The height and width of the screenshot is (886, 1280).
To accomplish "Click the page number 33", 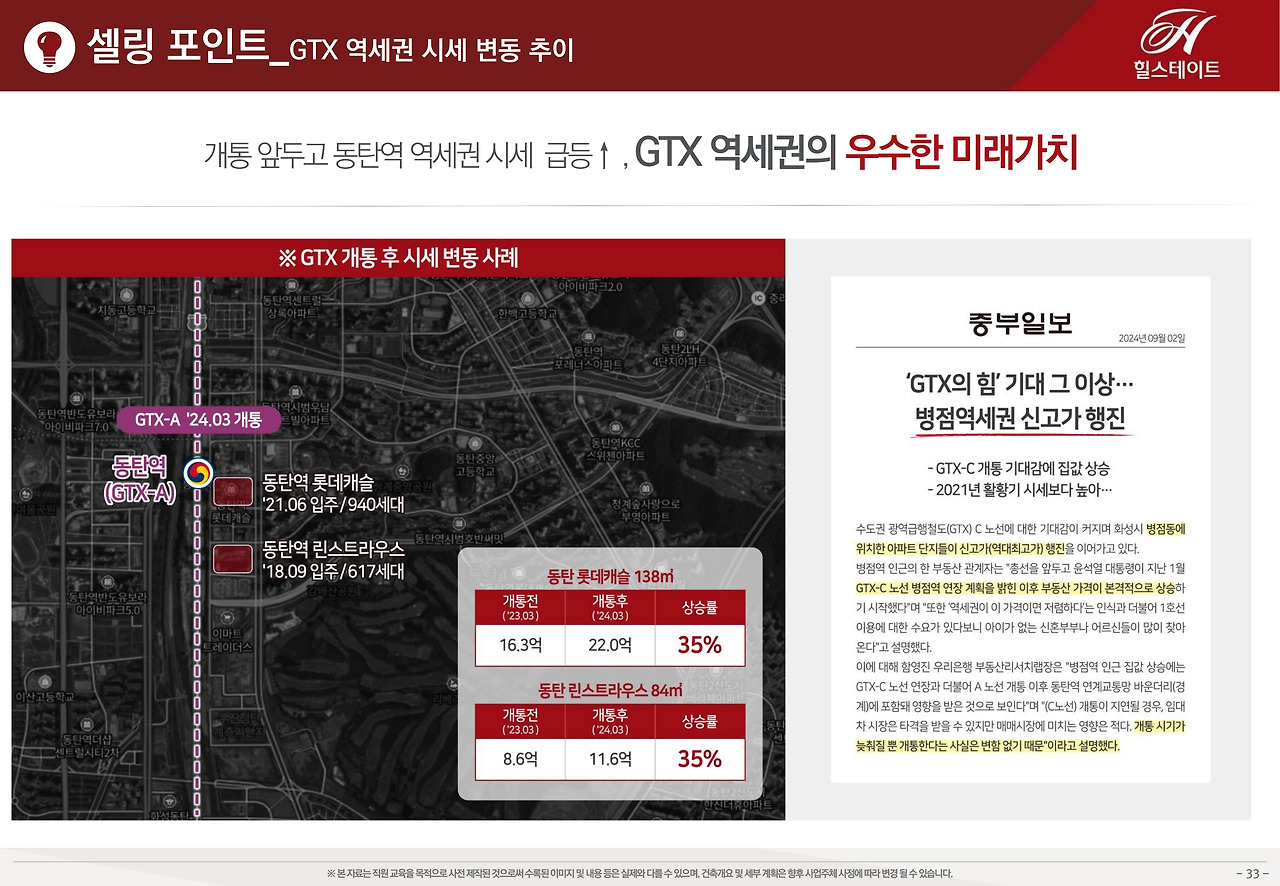I will tap(1251, 872).
